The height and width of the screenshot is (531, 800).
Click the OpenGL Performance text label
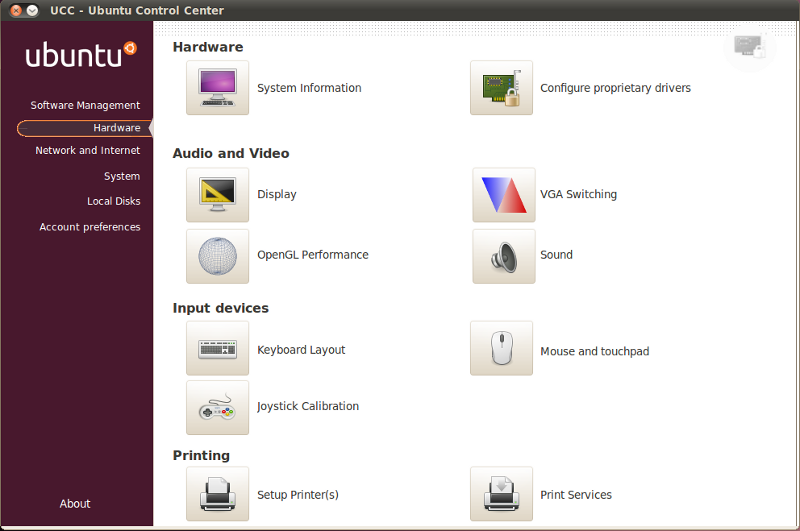[313, 255]
